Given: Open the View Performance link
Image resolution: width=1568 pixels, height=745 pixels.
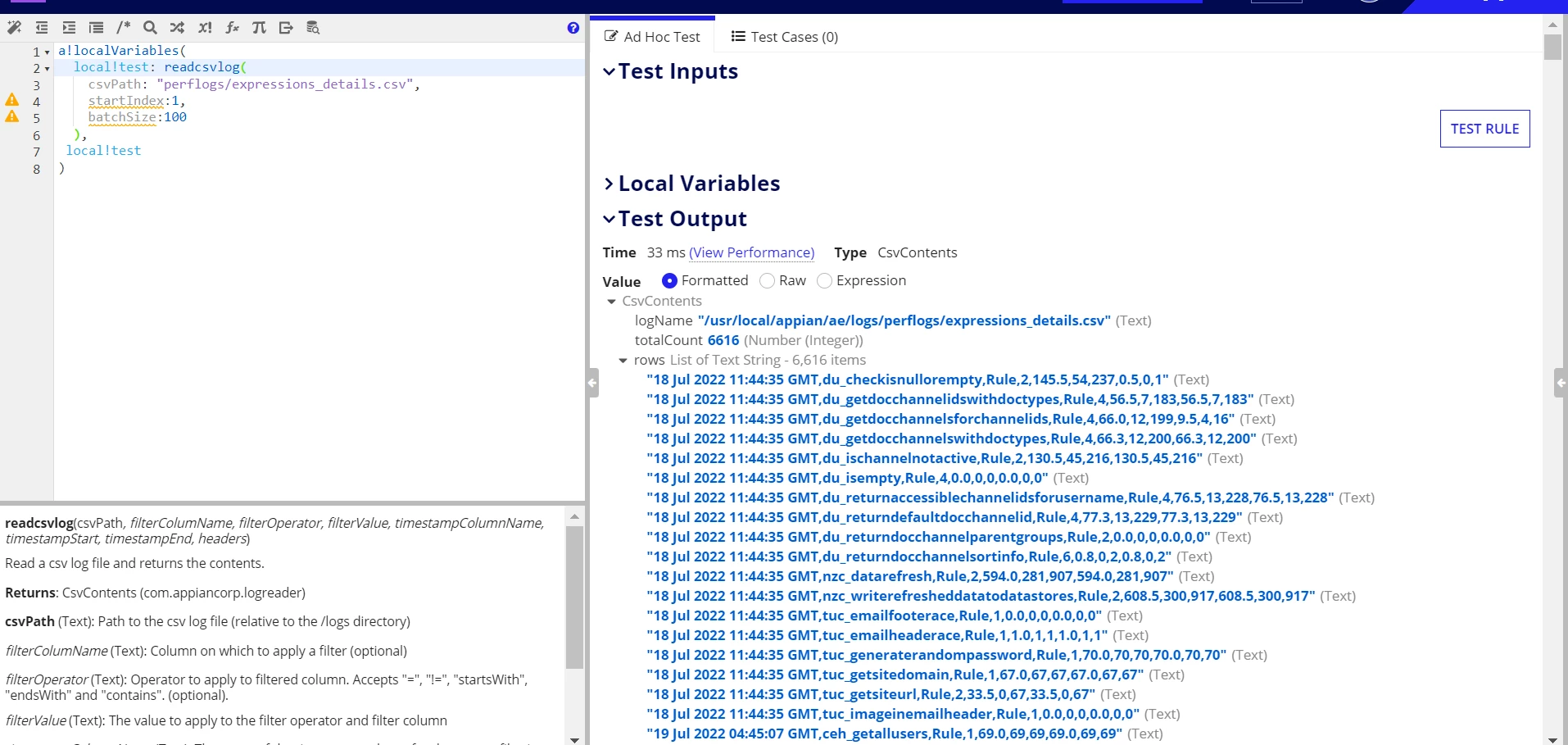Looking at the screenshot, I should coord(752,253).
